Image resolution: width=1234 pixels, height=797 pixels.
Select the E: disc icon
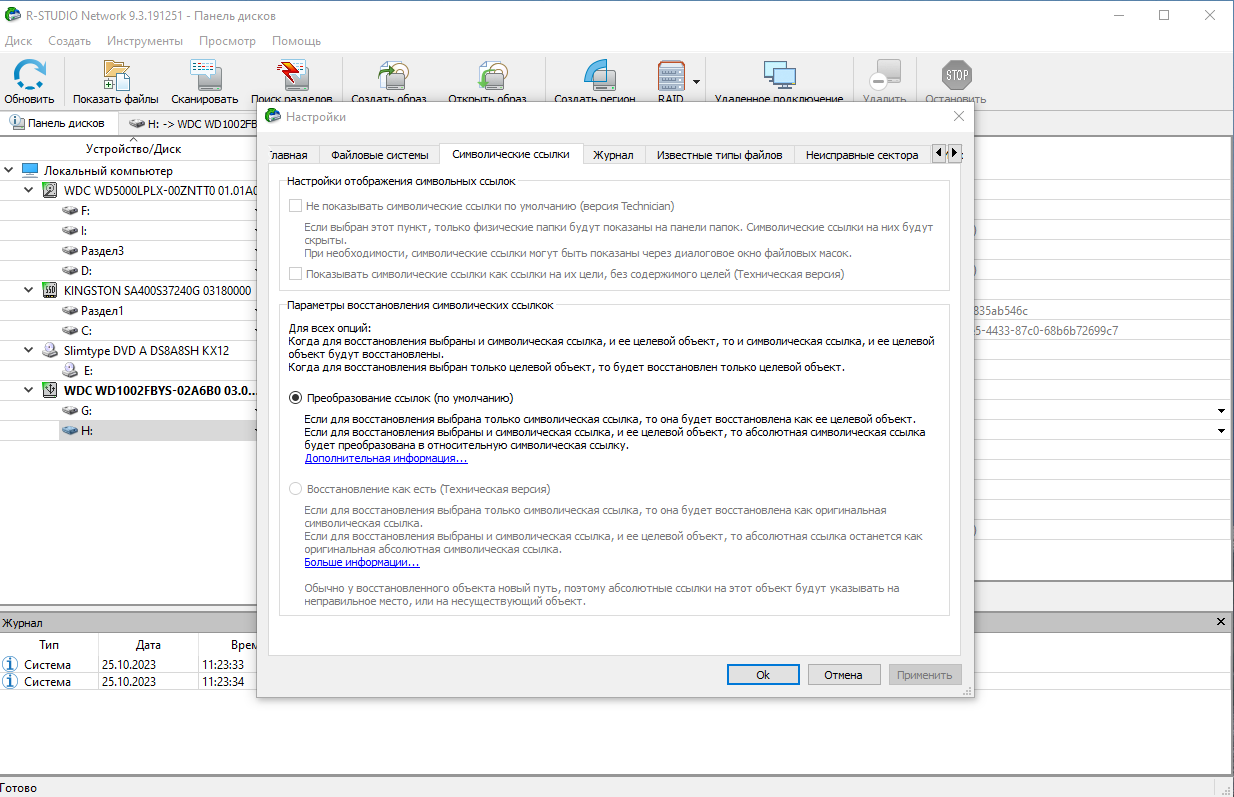pos(69,370)
